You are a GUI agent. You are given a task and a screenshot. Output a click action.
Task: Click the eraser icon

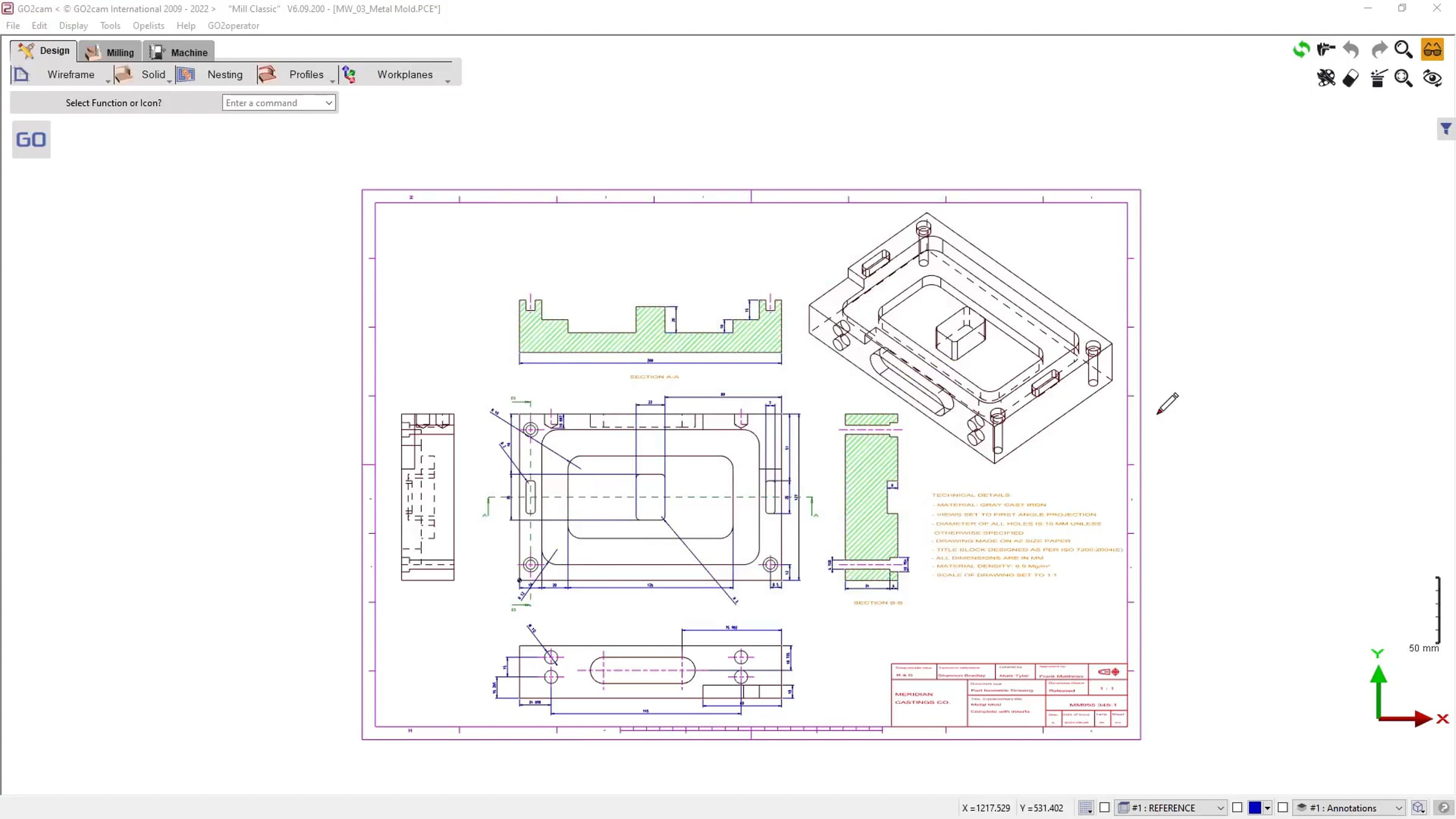click(x=1351, y=78)
